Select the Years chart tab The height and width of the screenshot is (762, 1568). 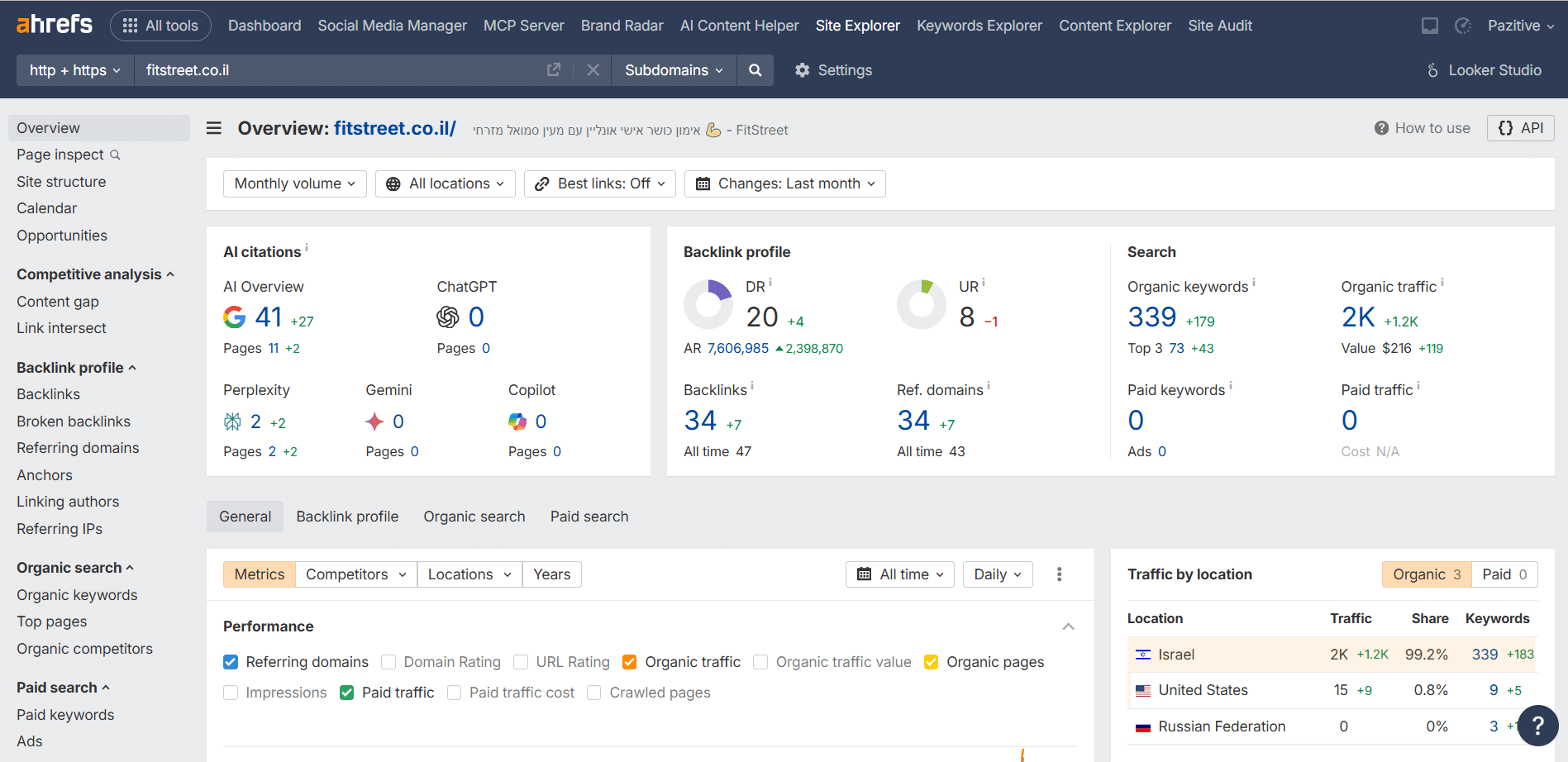tap(552, 574)
